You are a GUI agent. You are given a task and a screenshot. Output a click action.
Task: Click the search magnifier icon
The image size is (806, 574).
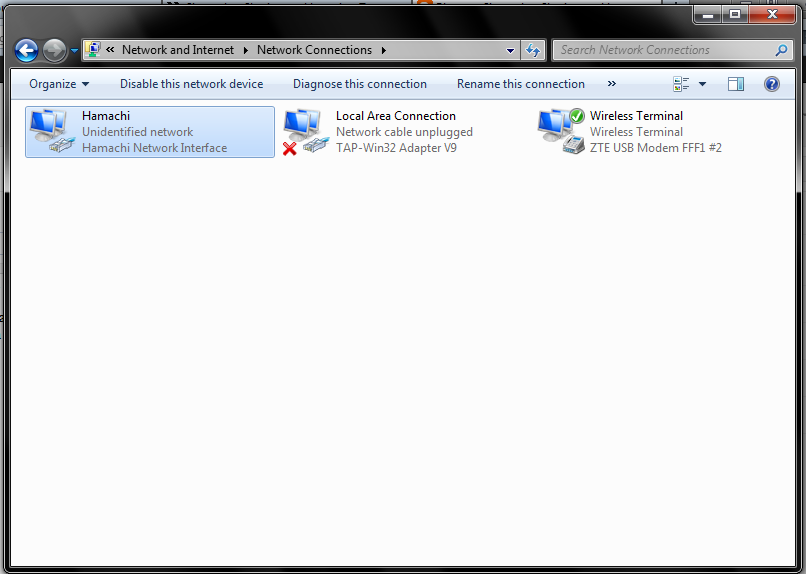(781, 50)
